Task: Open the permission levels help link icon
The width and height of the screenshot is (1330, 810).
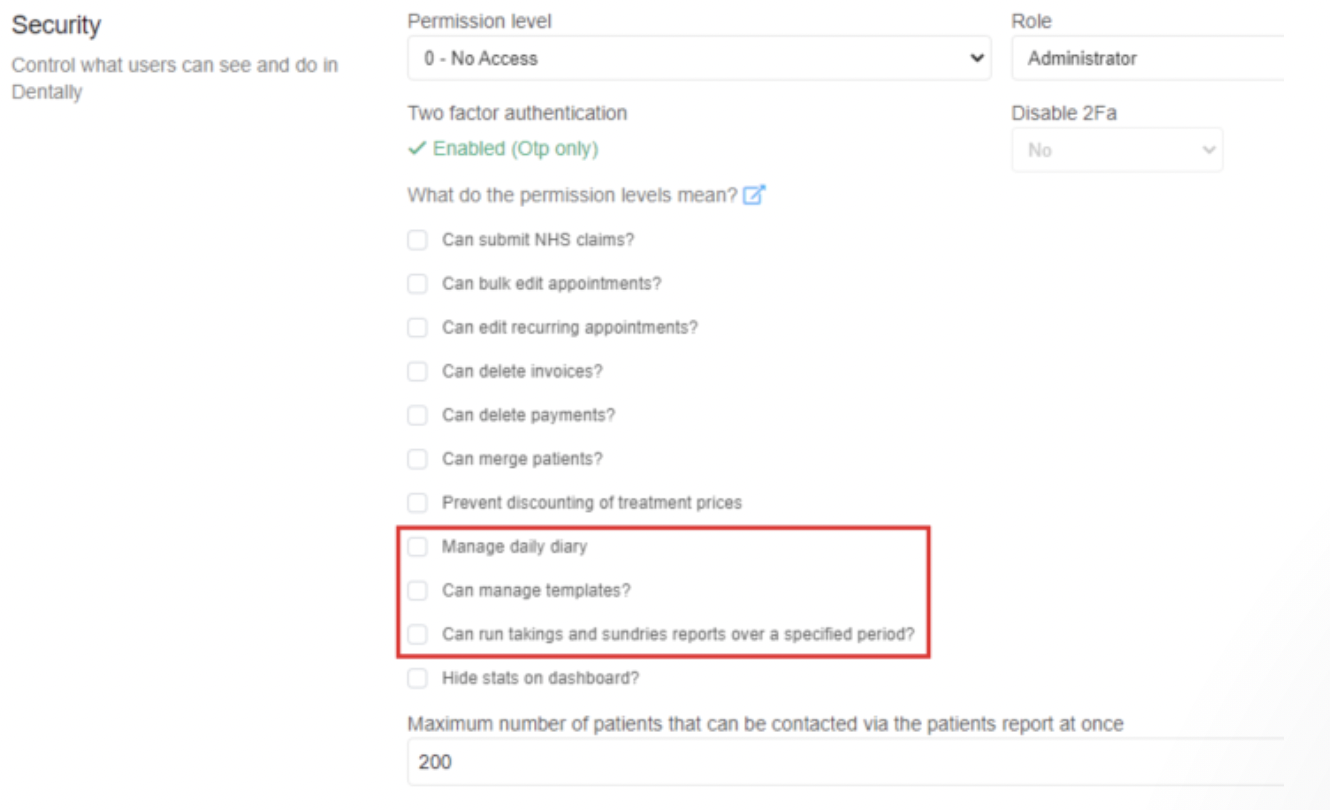Action: coord(754,196)
